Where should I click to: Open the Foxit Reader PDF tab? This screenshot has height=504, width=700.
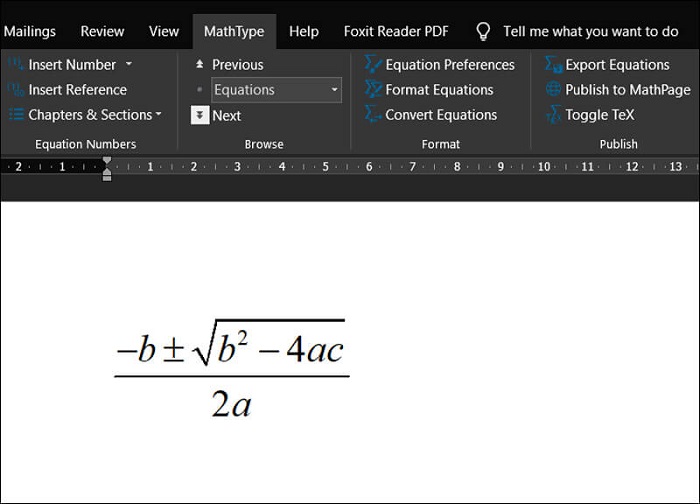point(396,31)
